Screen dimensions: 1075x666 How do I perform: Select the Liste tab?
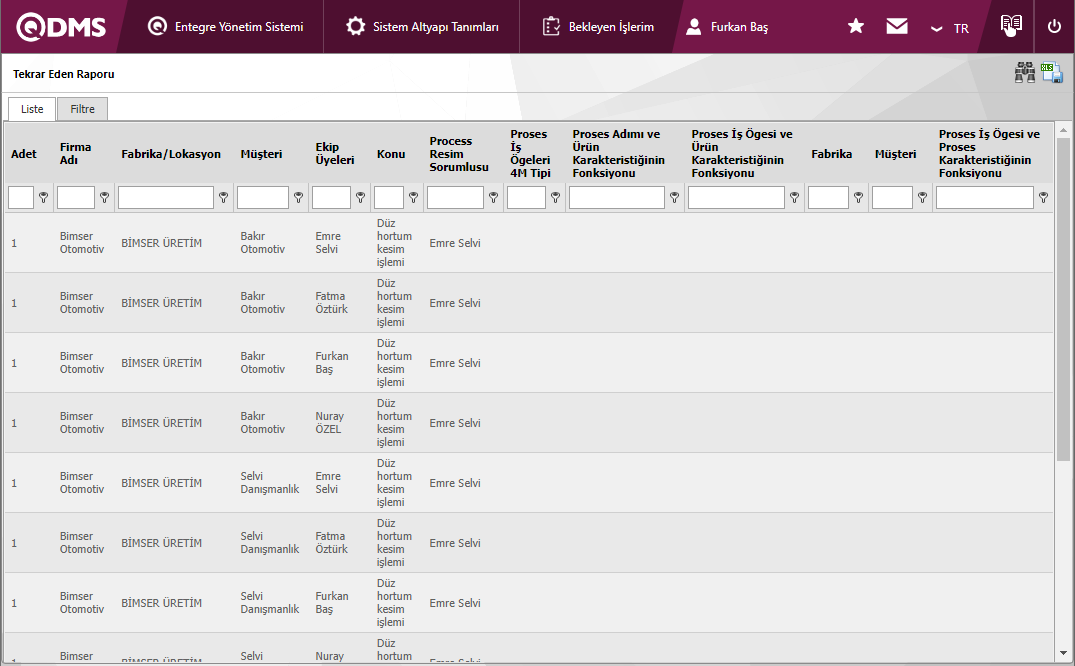pyautogui.click(x=32, y=109)
